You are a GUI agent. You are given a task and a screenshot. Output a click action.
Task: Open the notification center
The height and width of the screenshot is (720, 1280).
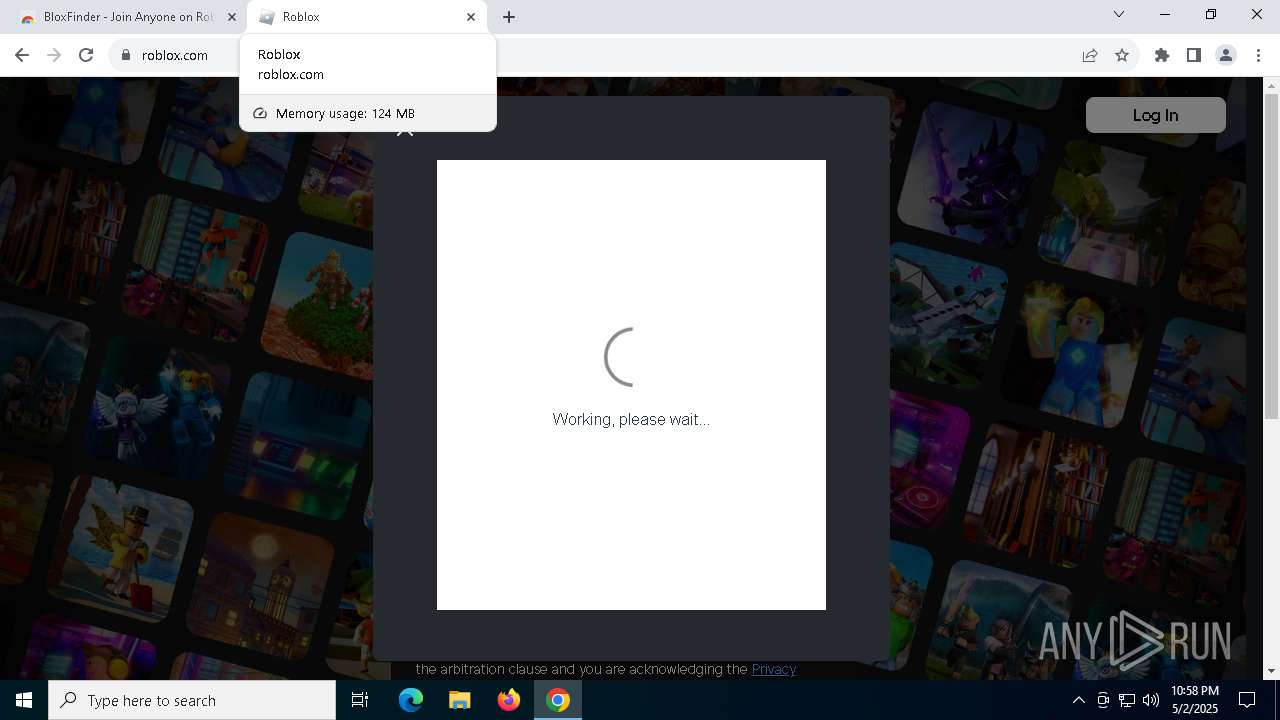click(1247, 700)
